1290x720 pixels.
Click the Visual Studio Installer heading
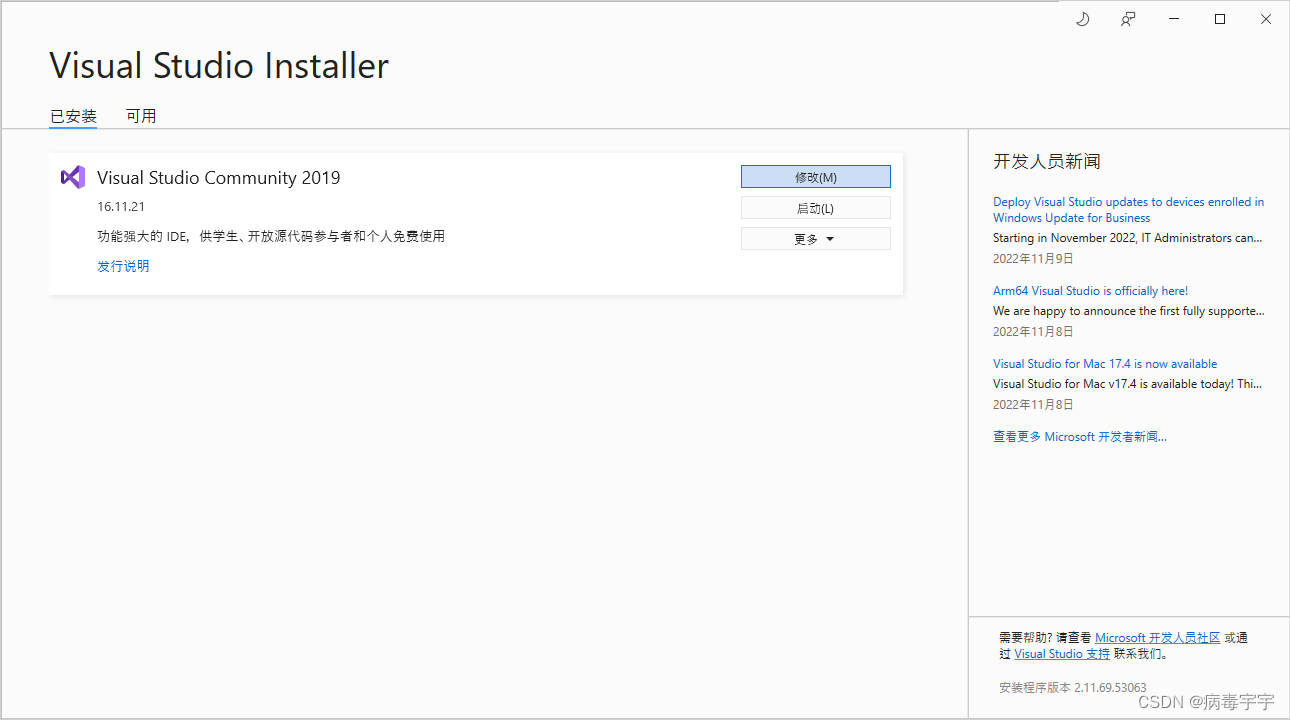point(219,66)
